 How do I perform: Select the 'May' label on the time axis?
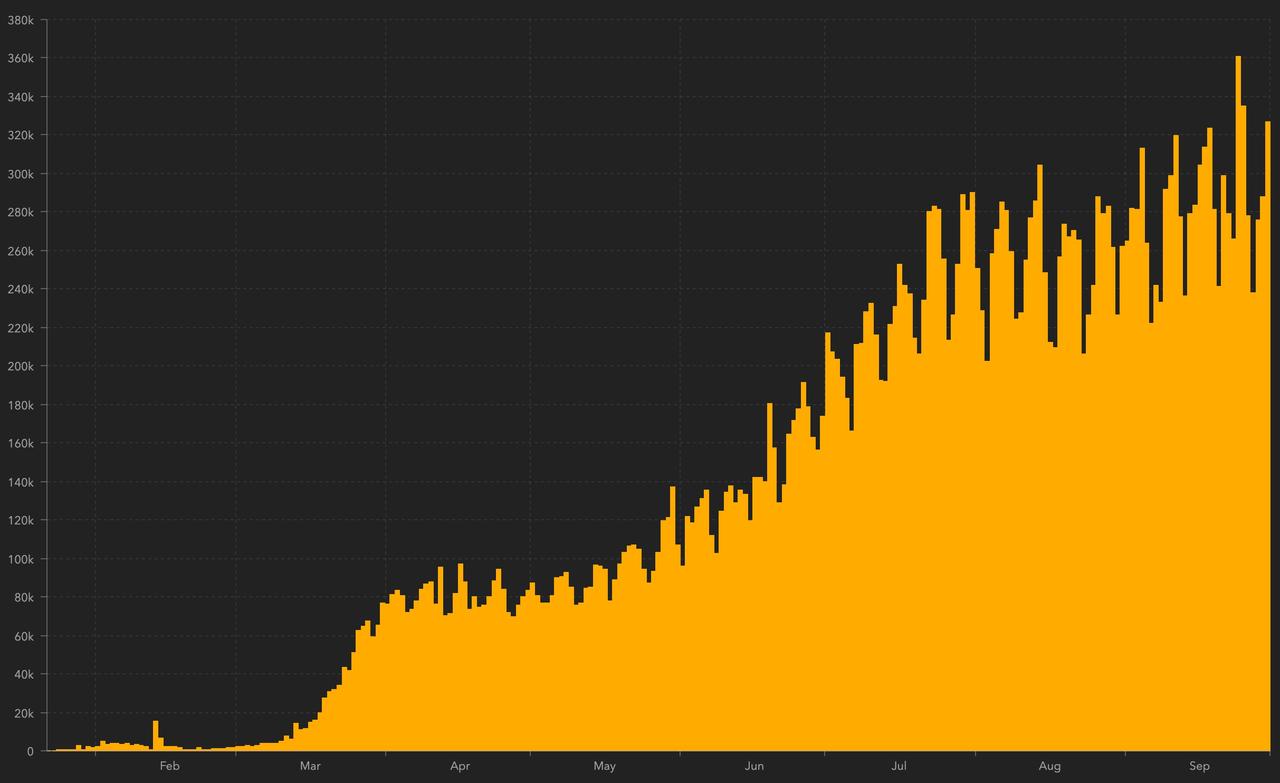pos(604,767)
